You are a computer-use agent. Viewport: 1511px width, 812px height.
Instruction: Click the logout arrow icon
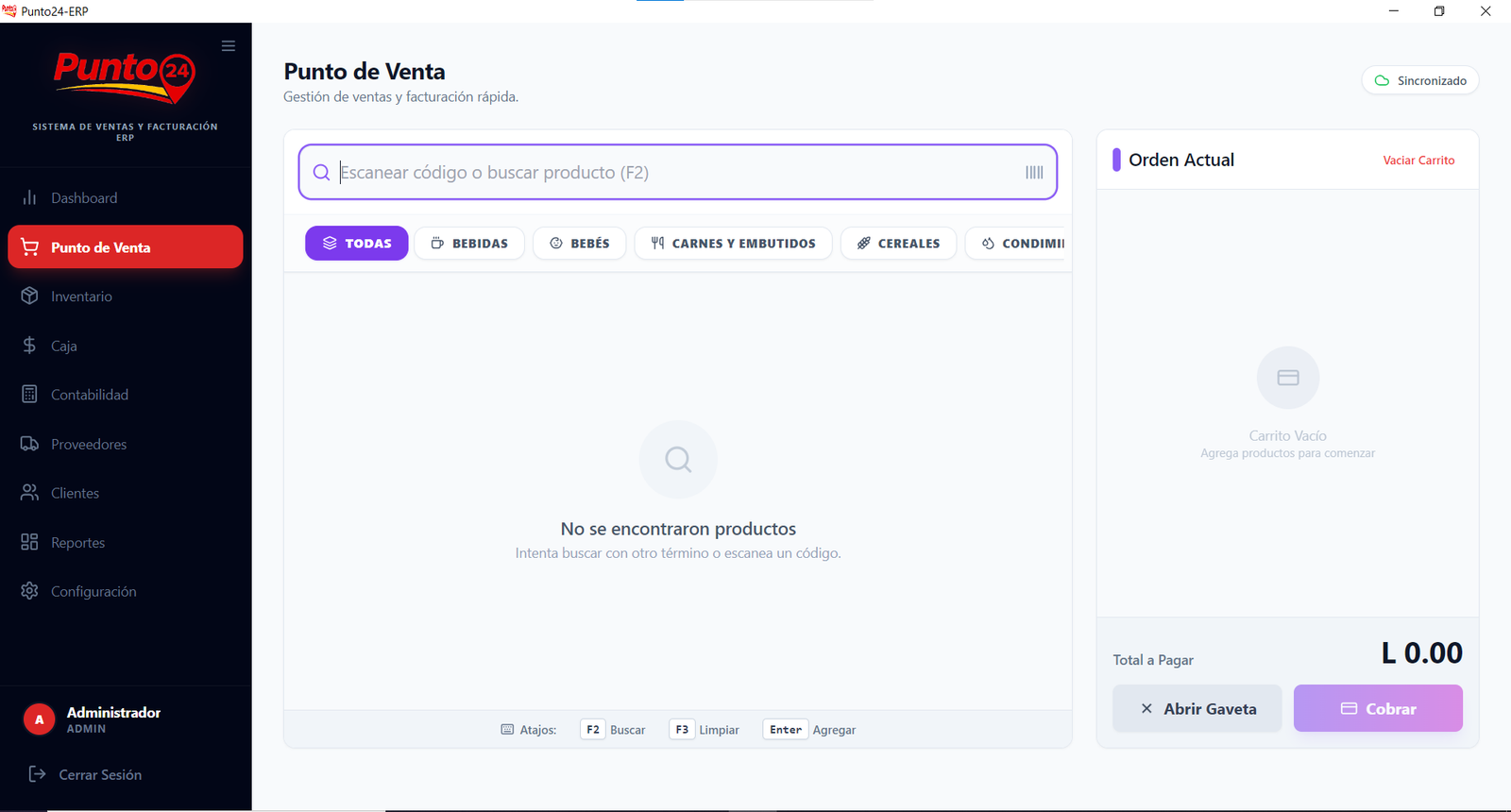tap(37, 774)
